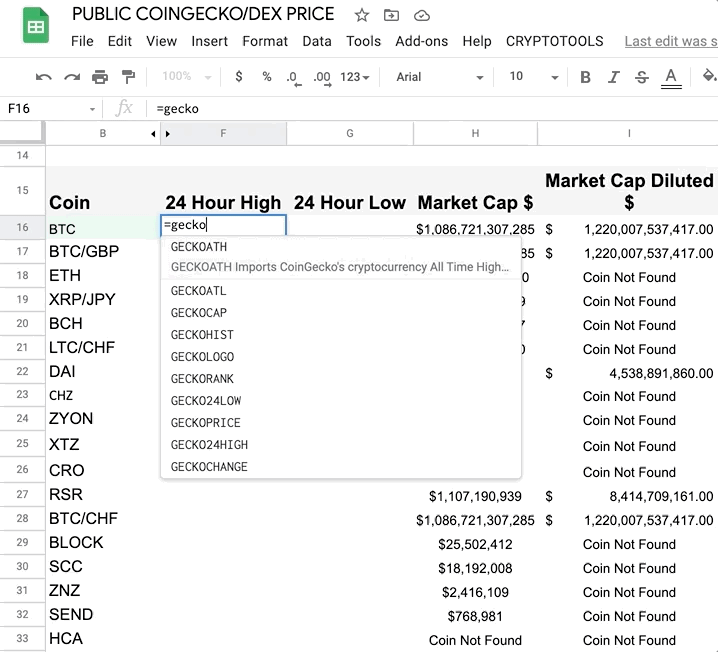Open the Format menu
This screenshot has width=718, height=652.
point(265,41)
